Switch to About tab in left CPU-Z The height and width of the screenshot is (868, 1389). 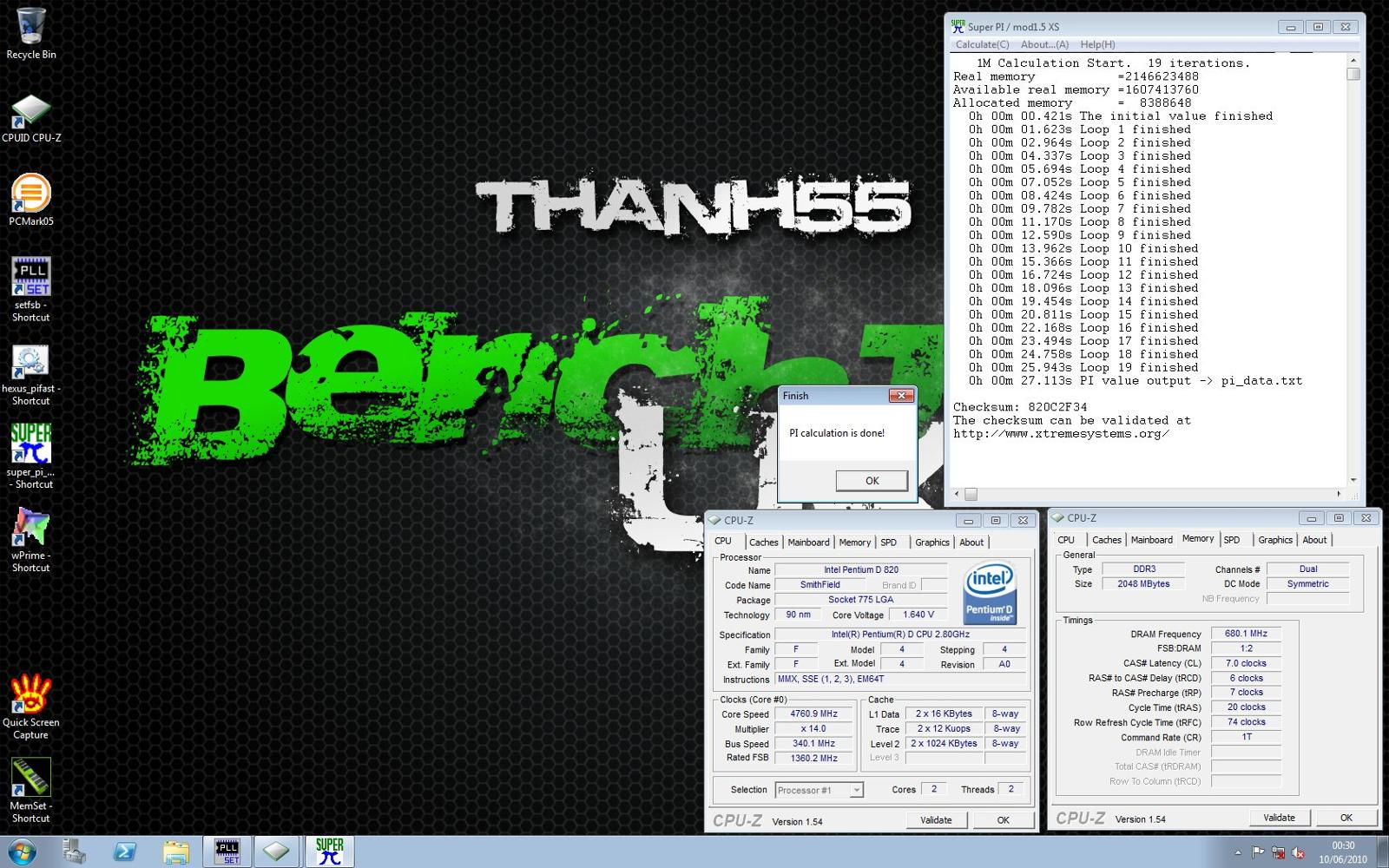pyautogui.click(x=971, y=542)
